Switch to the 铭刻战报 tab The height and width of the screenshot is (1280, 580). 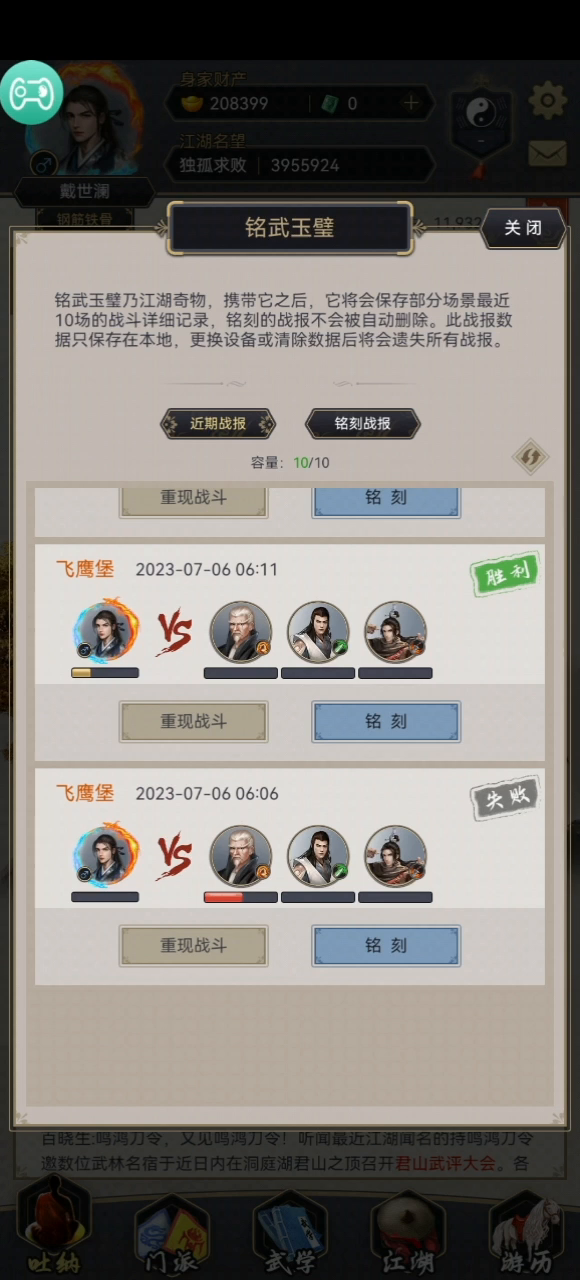[x=363, y=423]
